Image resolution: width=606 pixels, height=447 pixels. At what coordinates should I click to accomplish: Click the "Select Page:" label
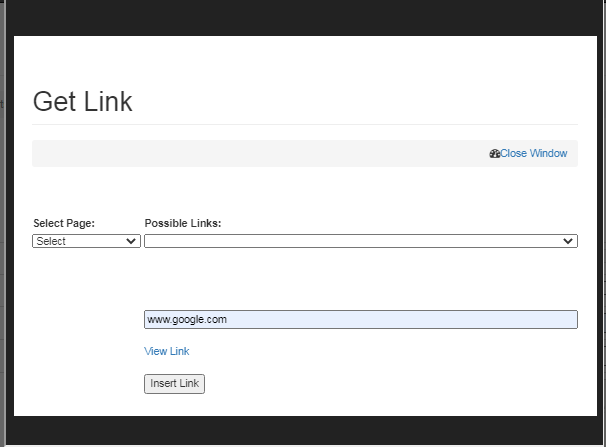click(64, 223)
